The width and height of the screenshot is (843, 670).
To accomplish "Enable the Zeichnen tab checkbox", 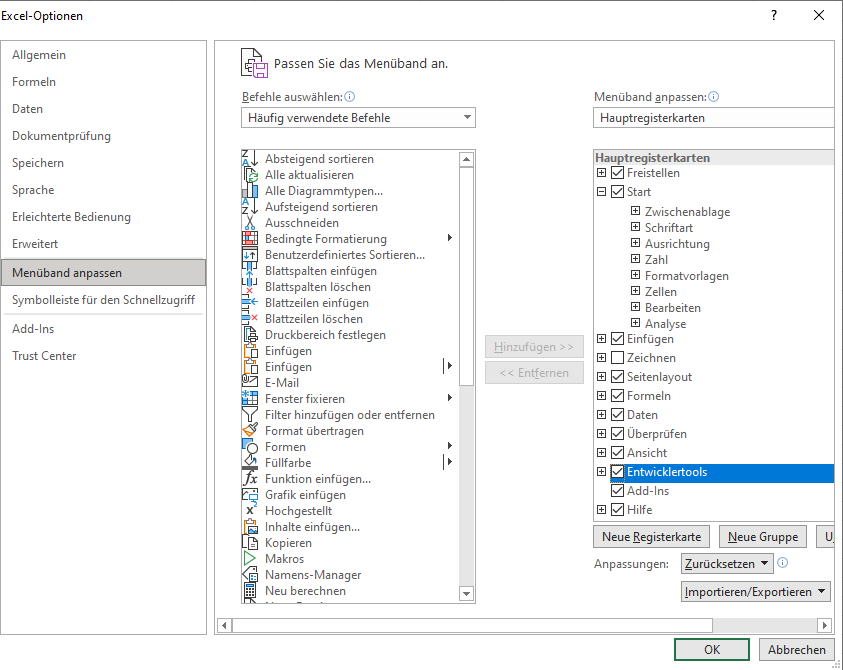I will (618, 358).
